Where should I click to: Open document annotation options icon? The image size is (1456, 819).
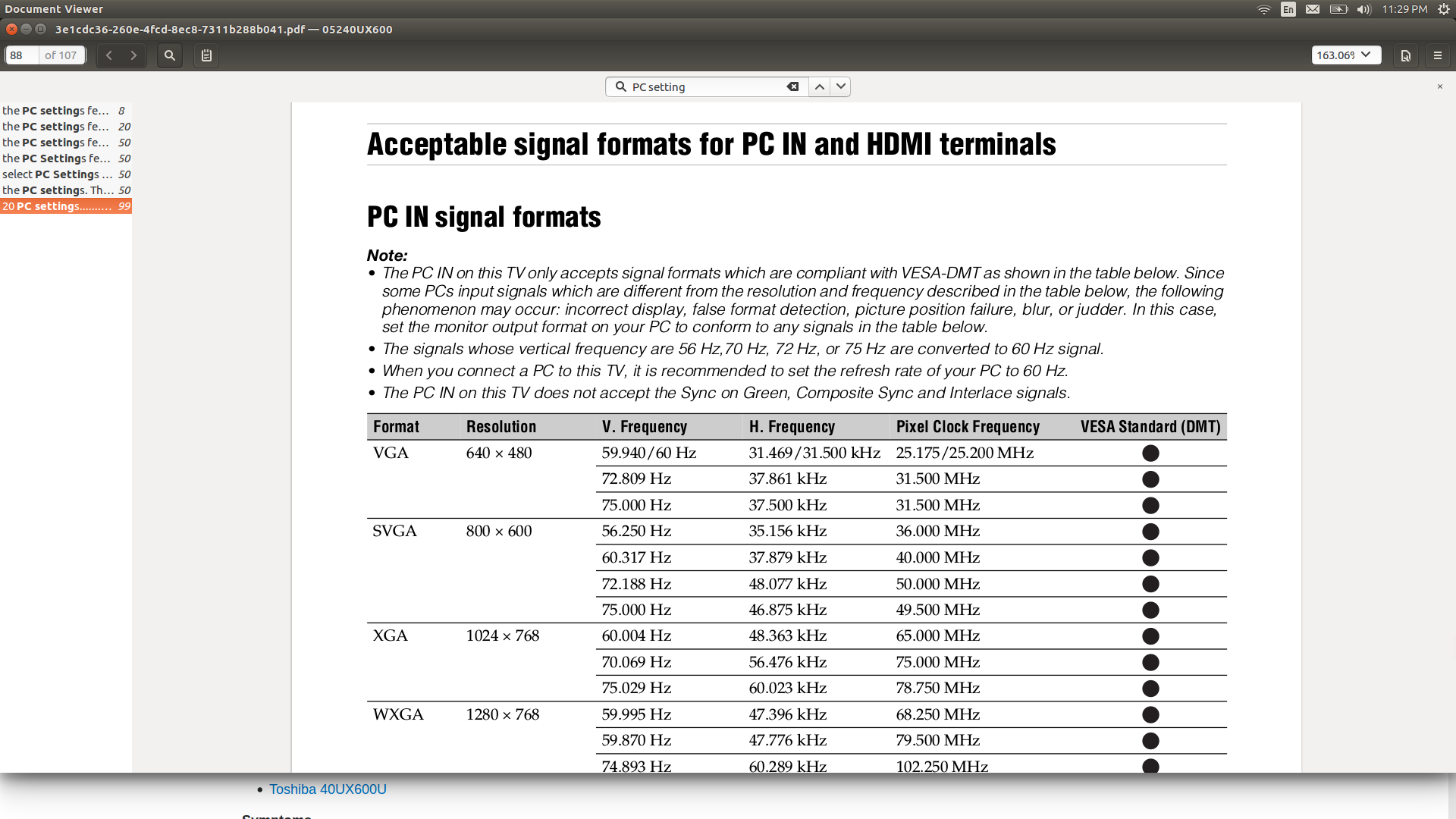(x=1405, y=55)
